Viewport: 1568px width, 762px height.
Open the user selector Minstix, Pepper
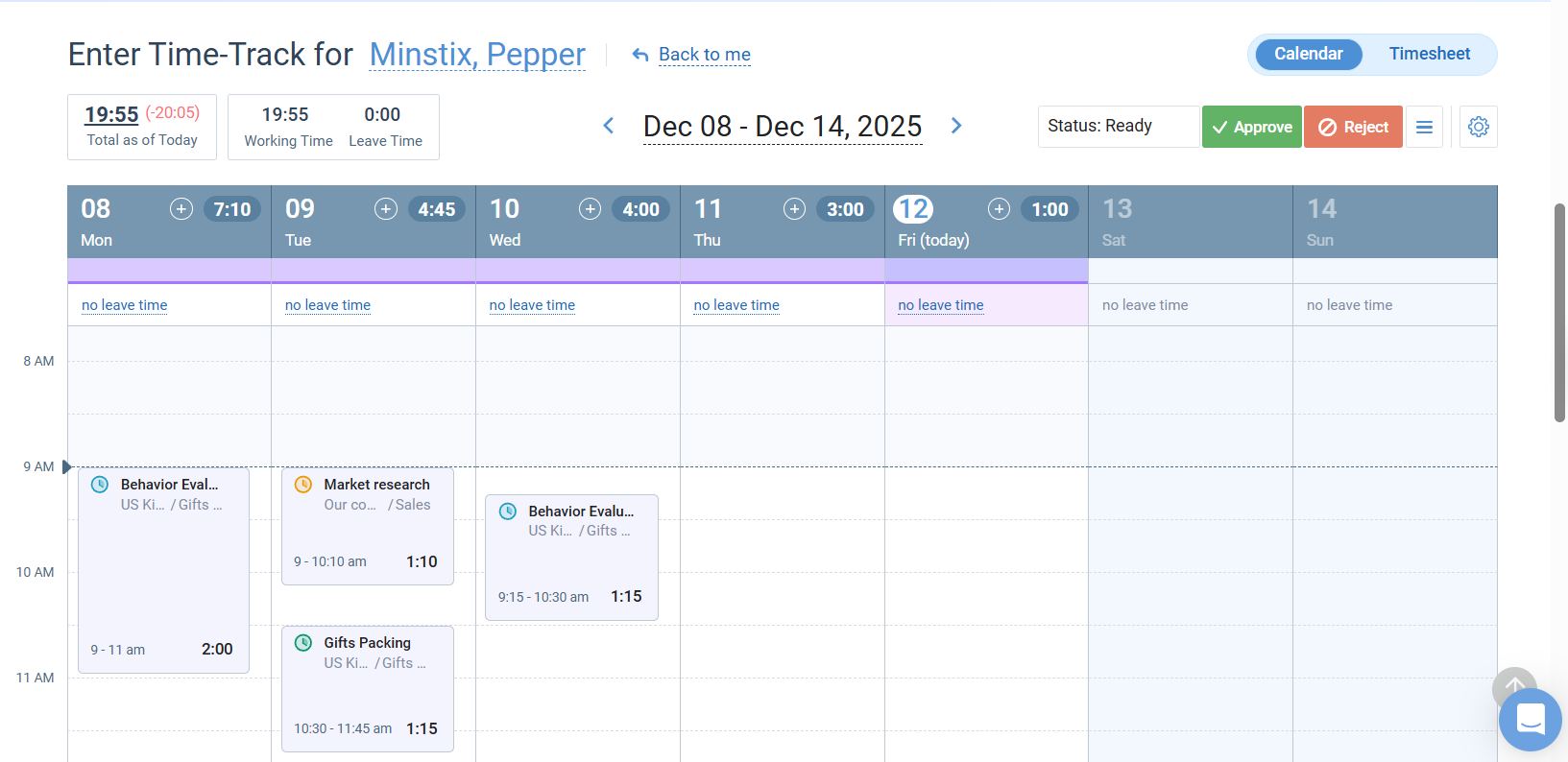point(477,55)
